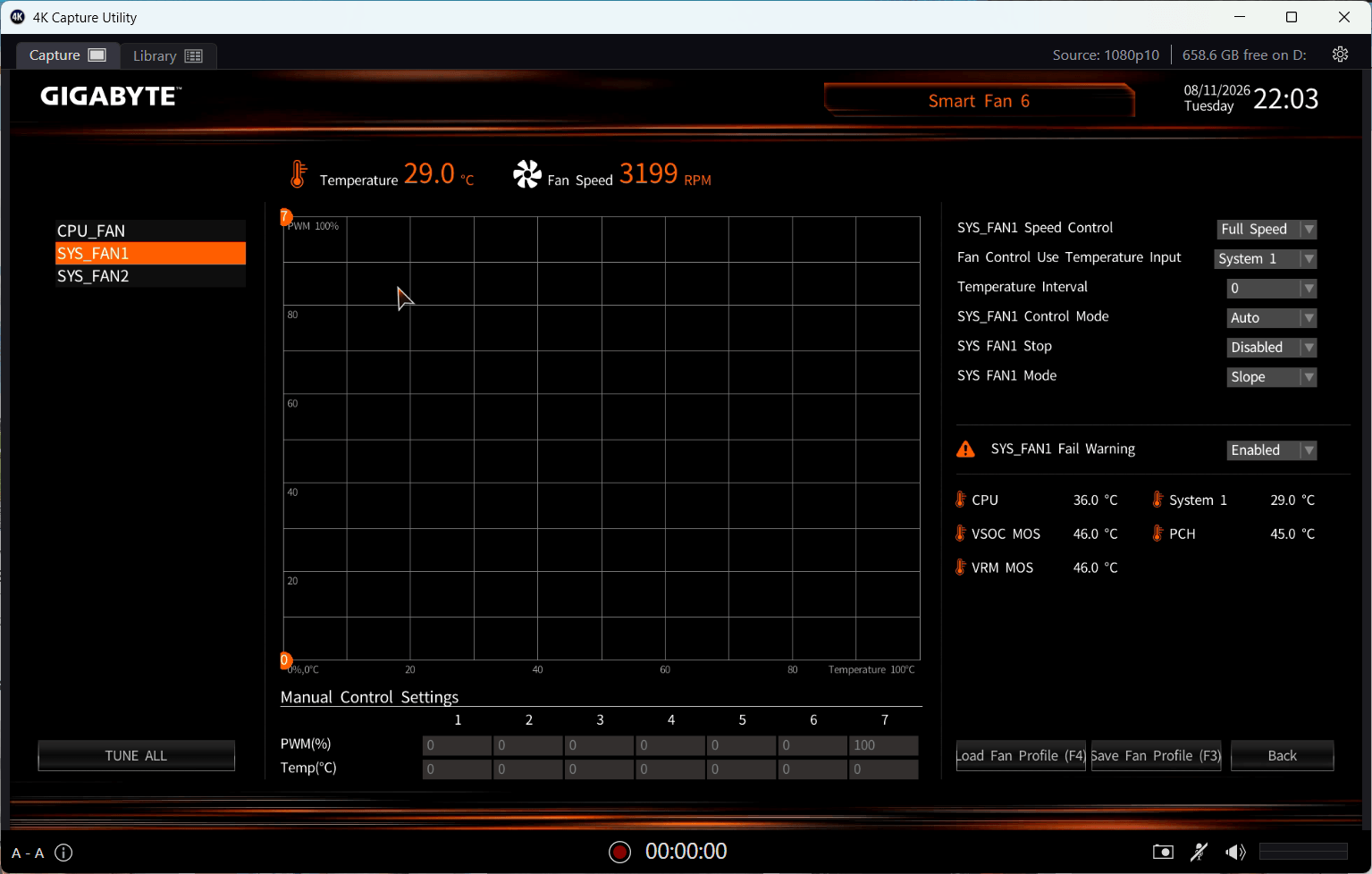
Task: Click the 22:03 clock display
Action: pos(1286,99)
